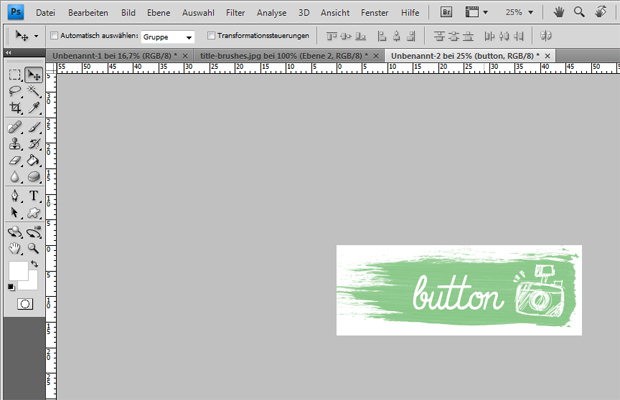Screen dimensions: 620x400
Task: Open the Filter menu
Action: (x=235, y=12)
